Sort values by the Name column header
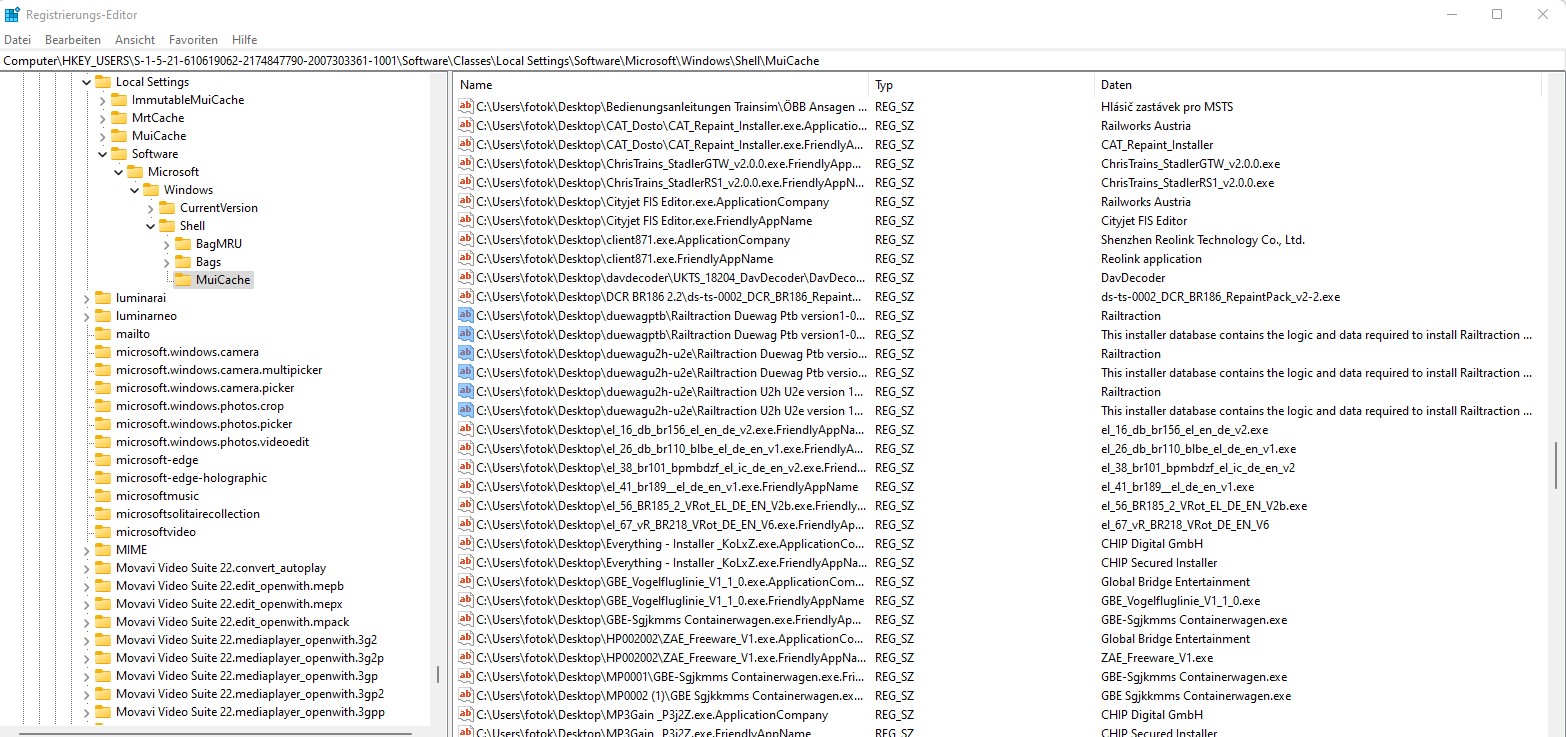Viewport: 1566px width, 737px height. pos(661,85)
